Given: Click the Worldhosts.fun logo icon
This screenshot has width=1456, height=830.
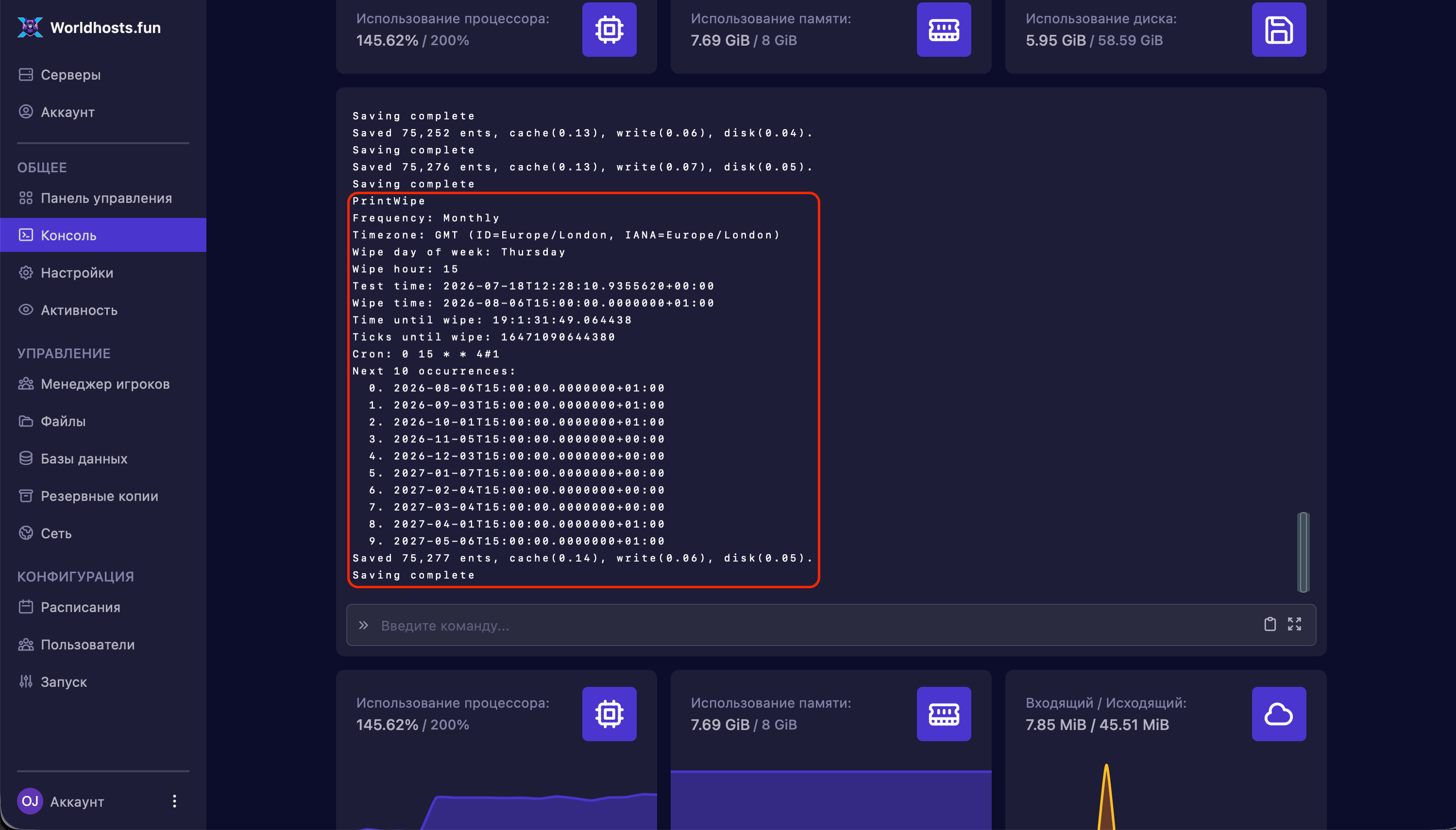Looking at the screenshot, I should [30, 27].
